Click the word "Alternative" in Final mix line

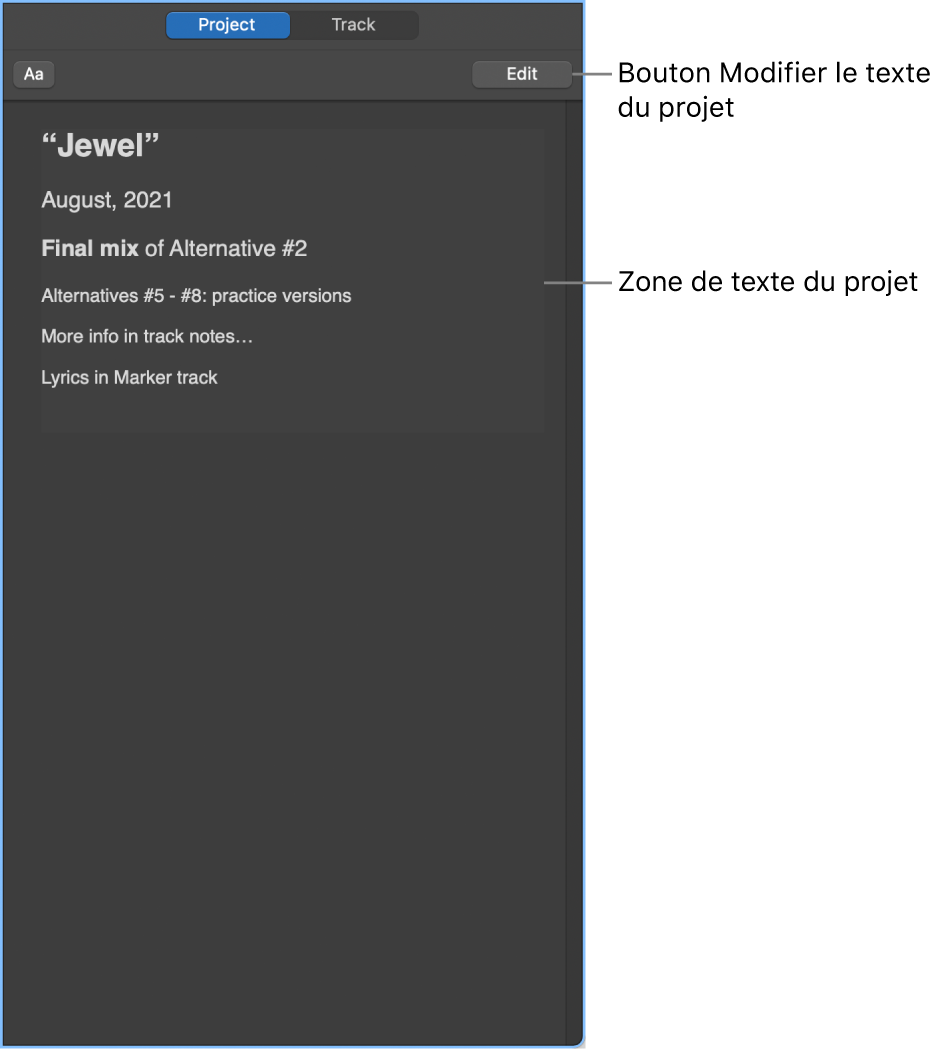click(223, 248)
